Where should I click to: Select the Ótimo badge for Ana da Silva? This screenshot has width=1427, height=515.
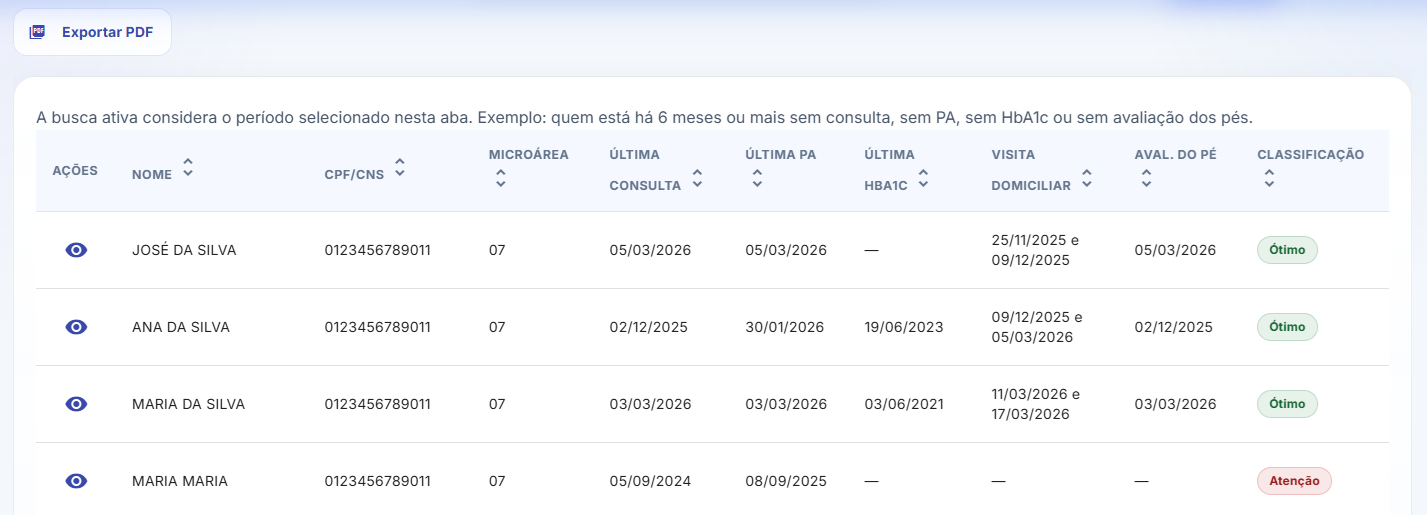click(1287, 327)
